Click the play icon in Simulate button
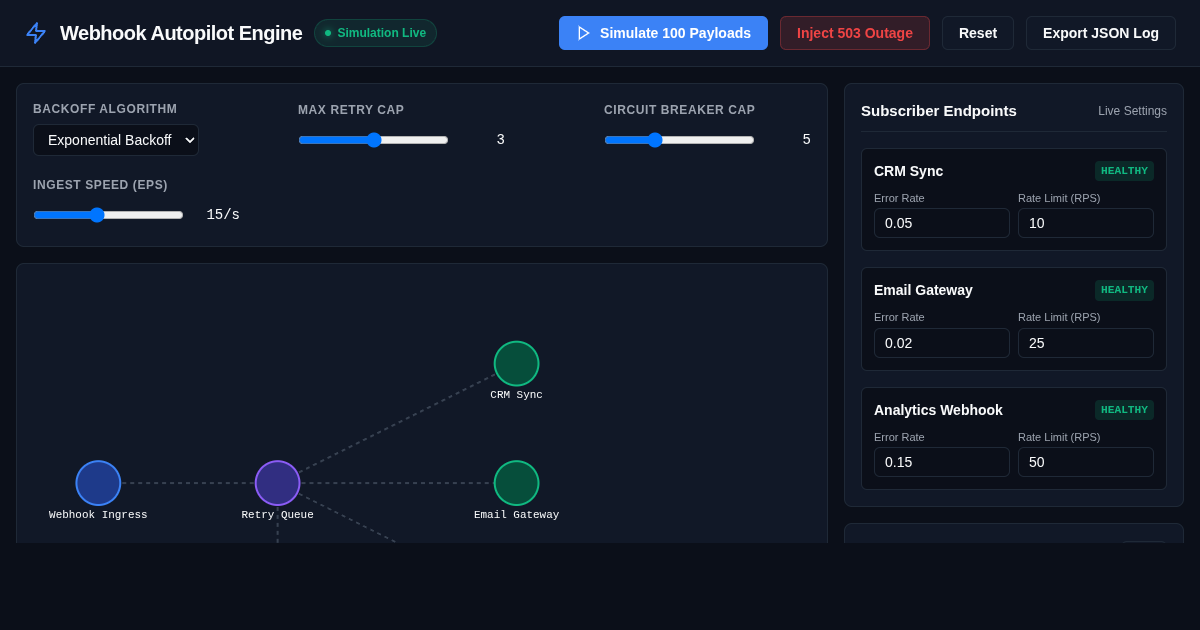The height and width of the screenshot is (630, 1200). (x=584, y=33)
